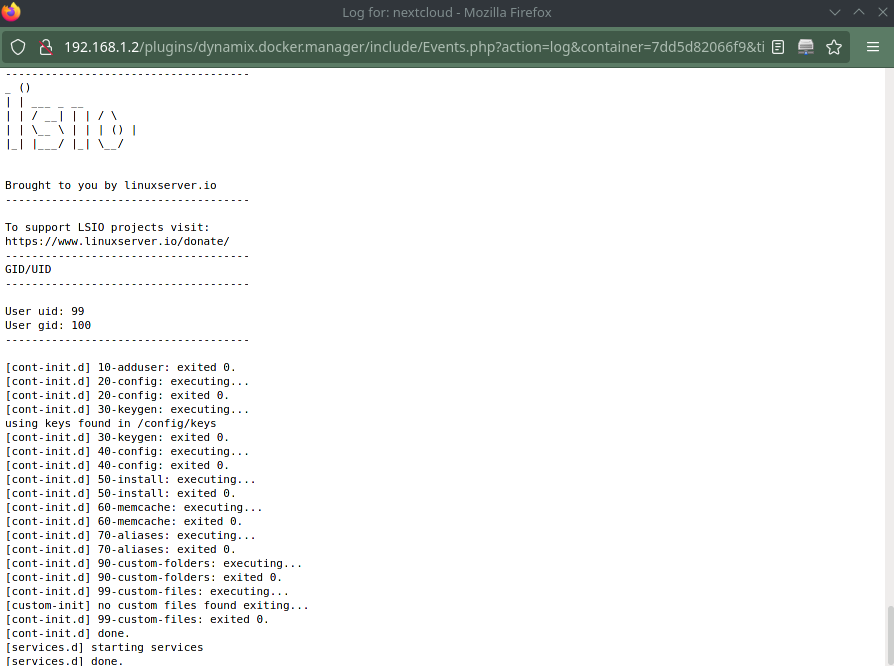Viewport: 894px width, 666px height.
Task: Click the 'User gid: 100' line
Action: click(x=48, y=325)
